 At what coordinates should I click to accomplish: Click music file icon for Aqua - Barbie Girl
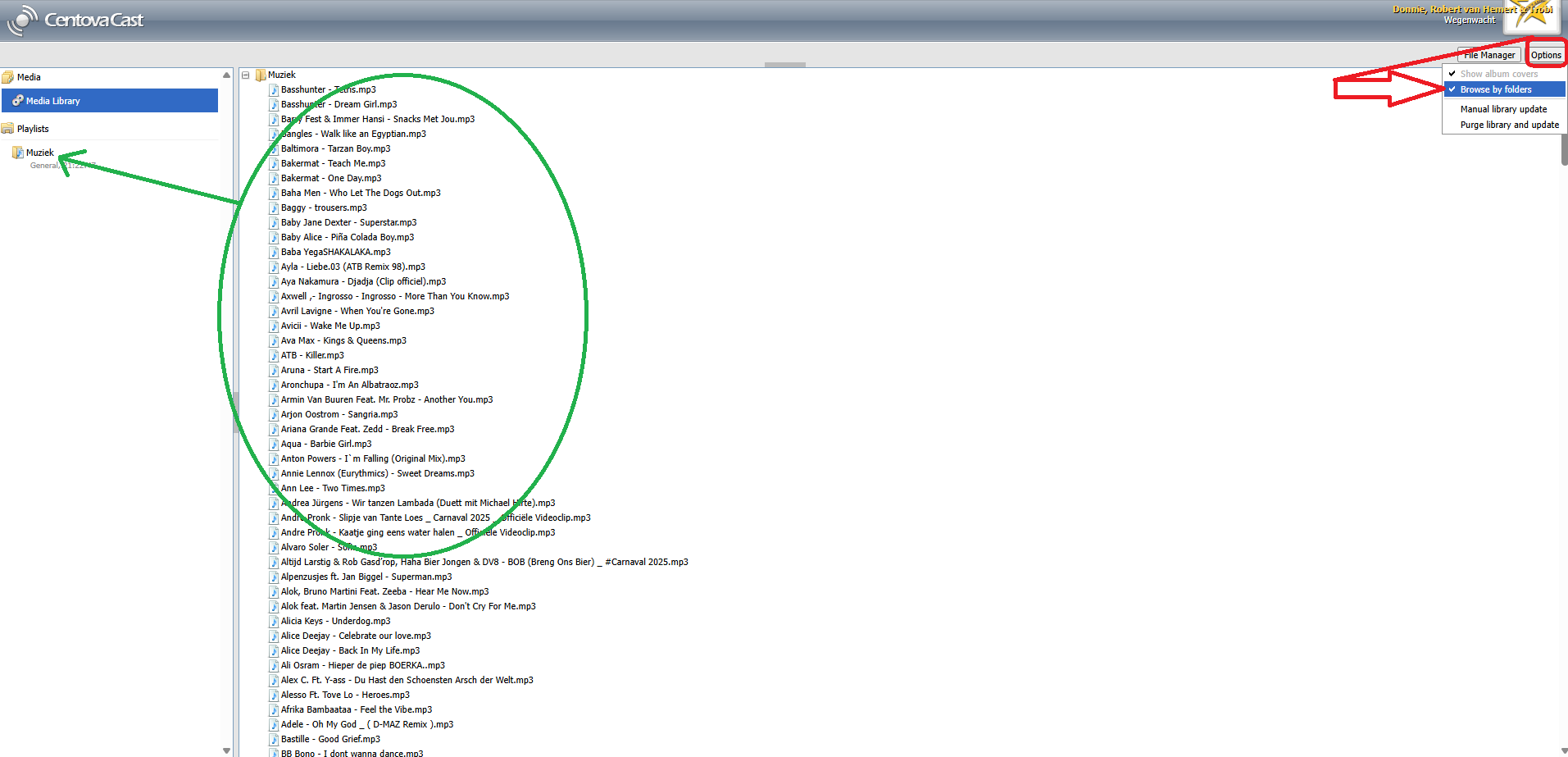pos(274,445)
